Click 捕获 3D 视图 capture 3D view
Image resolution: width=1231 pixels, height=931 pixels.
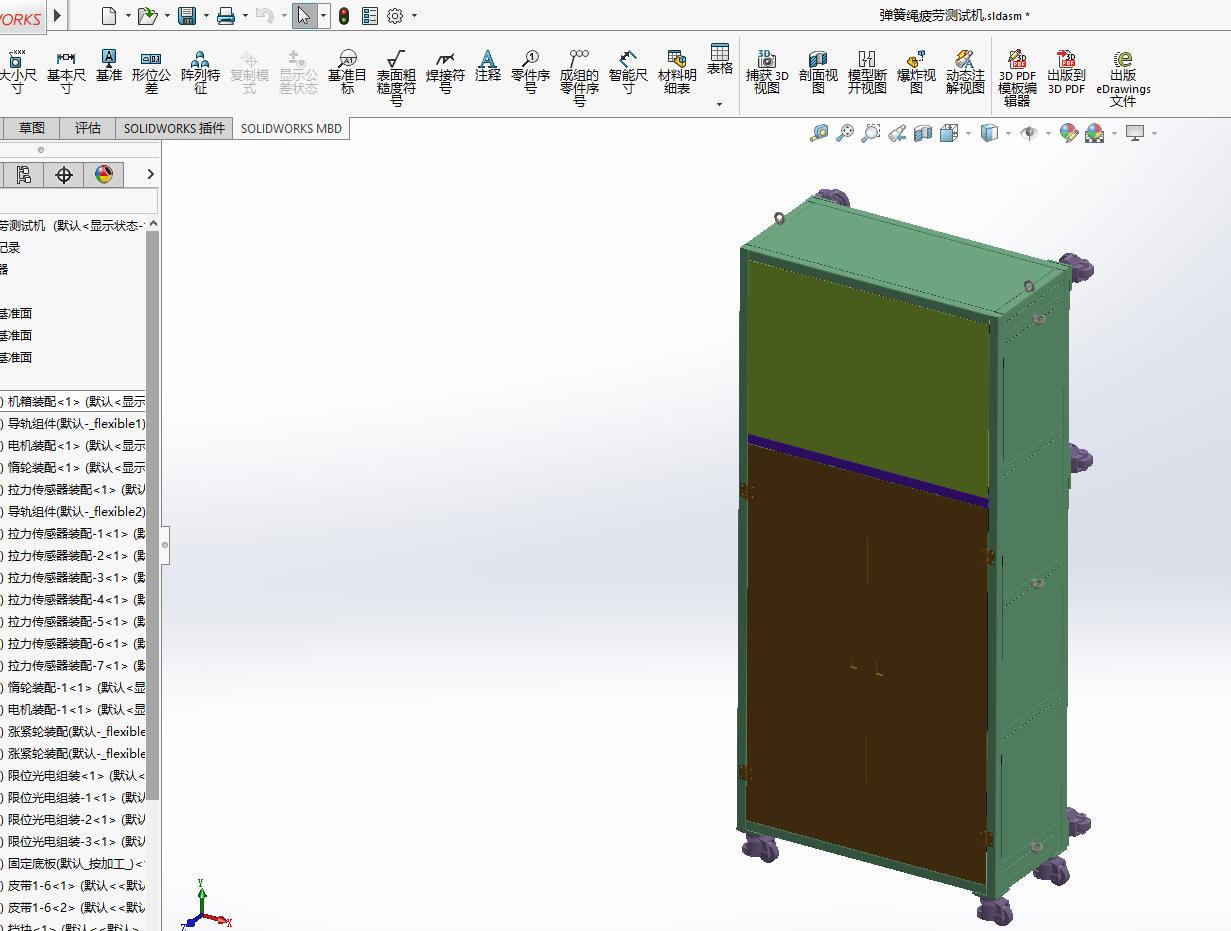[x=767, y=73]
